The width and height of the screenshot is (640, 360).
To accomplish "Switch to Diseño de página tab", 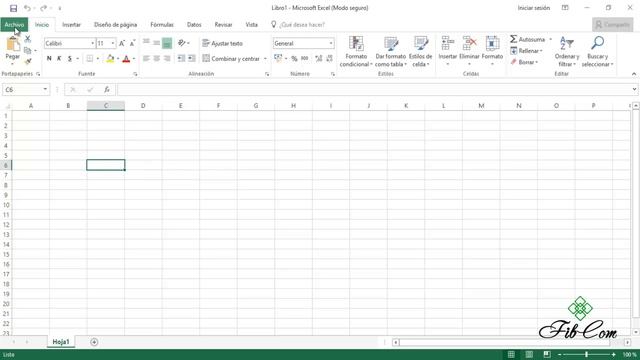I will click(116, 24).
